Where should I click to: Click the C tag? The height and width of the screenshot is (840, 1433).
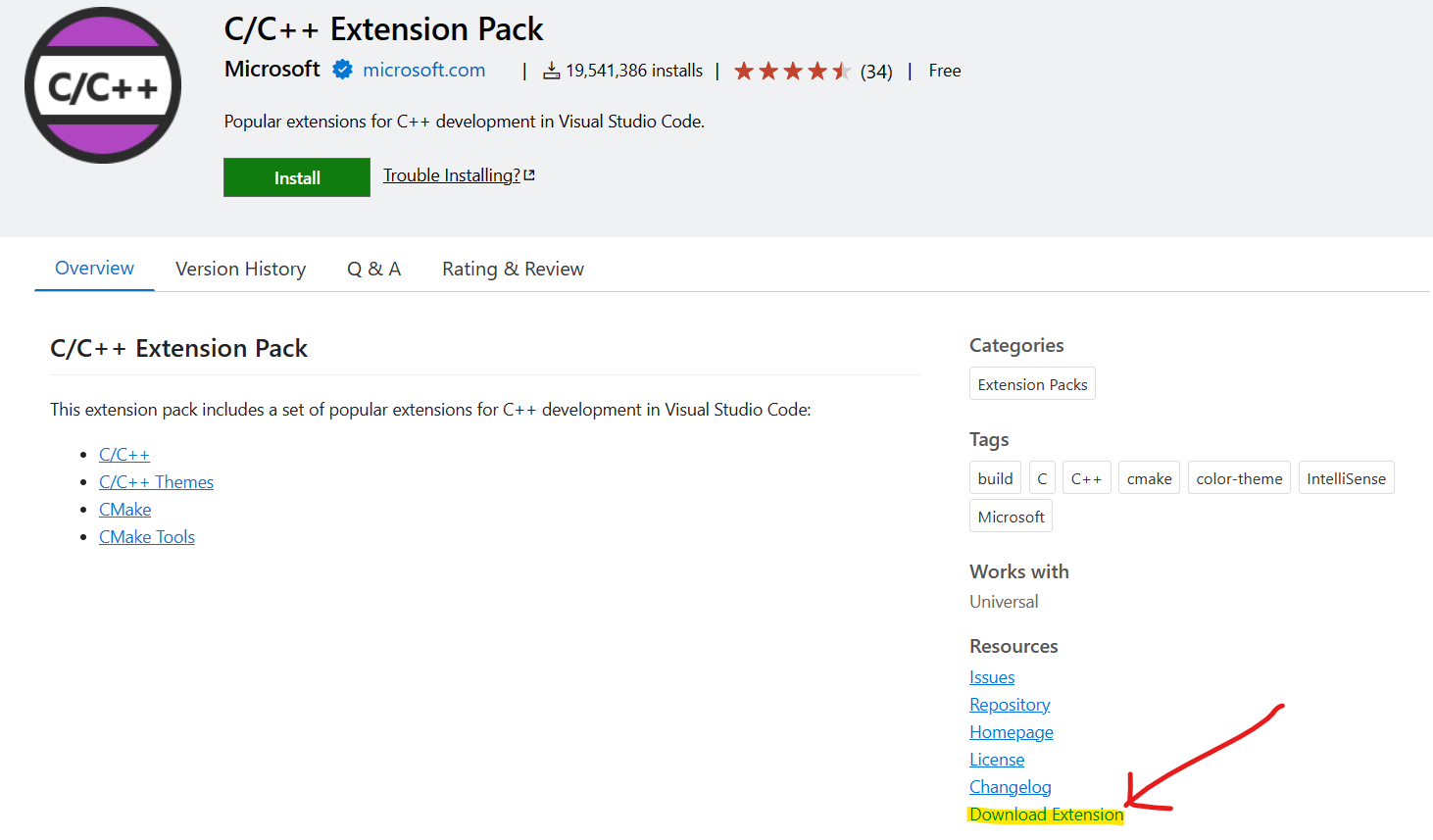tap(1042, 478)
